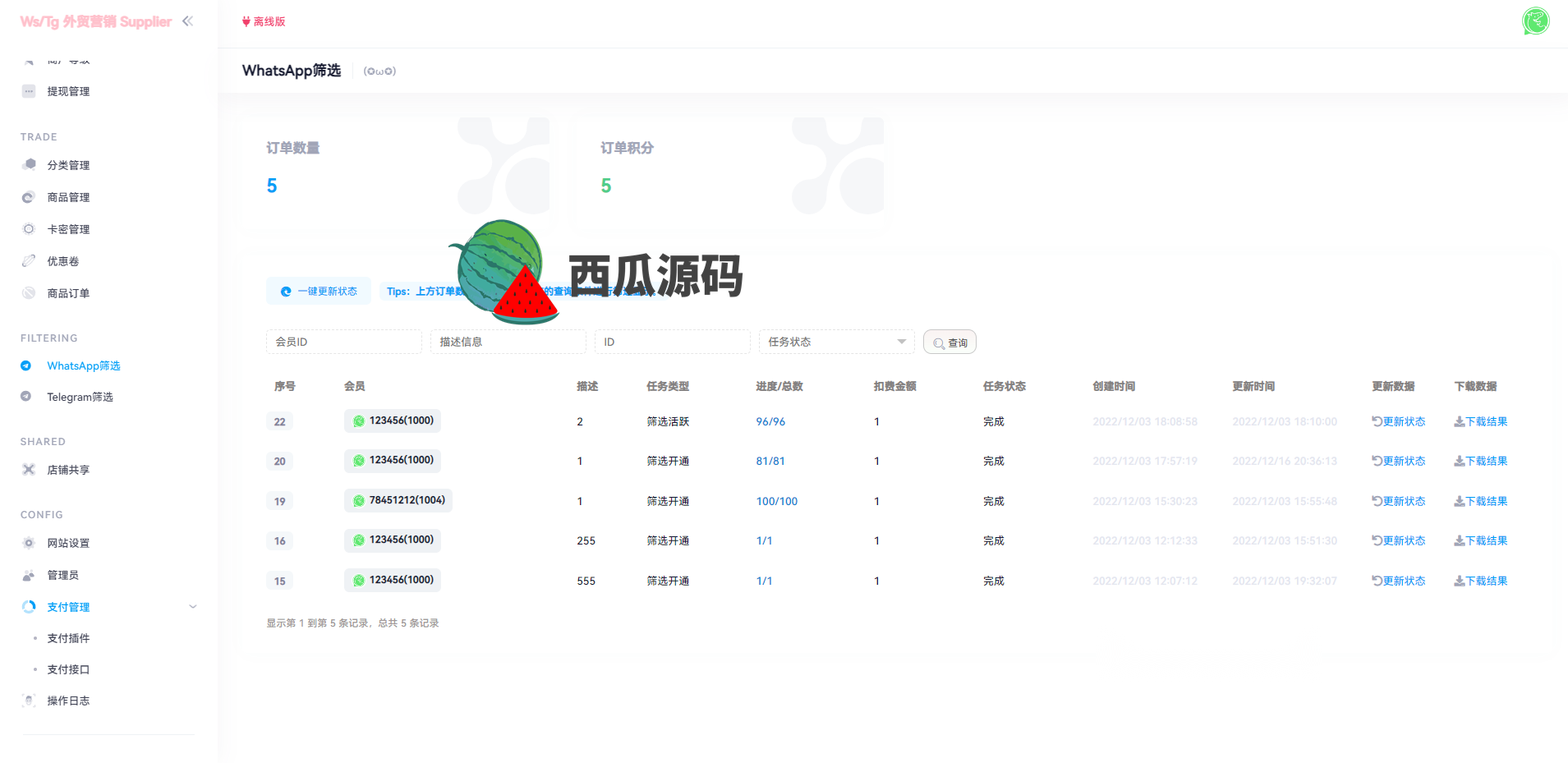Viewport: 1568px width, 763px height.
Task: Click the 描述信息 input field
Action: (508, 342)
